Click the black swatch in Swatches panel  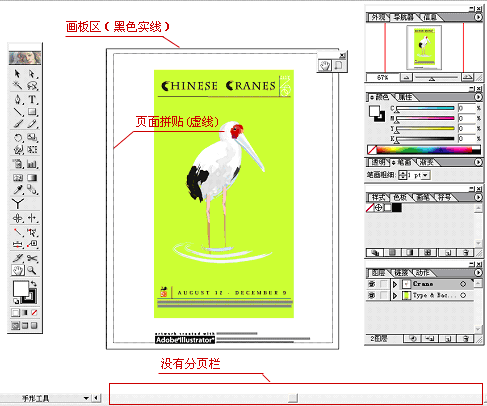(x=397, y=208)
